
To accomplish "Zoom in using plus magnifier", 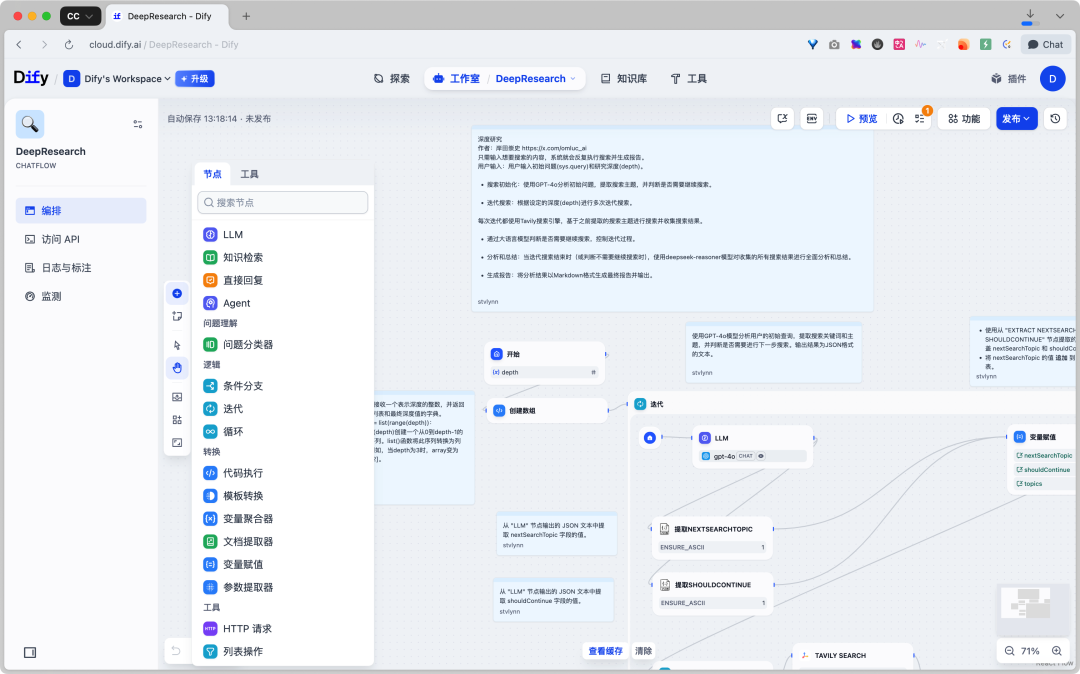I will (x=1056, y=651).
